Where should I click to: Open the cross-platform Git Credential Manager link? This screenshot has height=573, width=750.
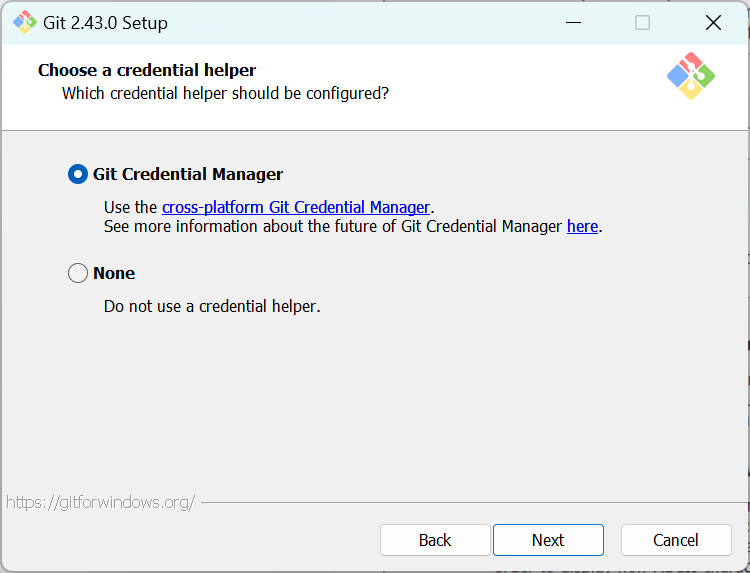tap(296, 207)
